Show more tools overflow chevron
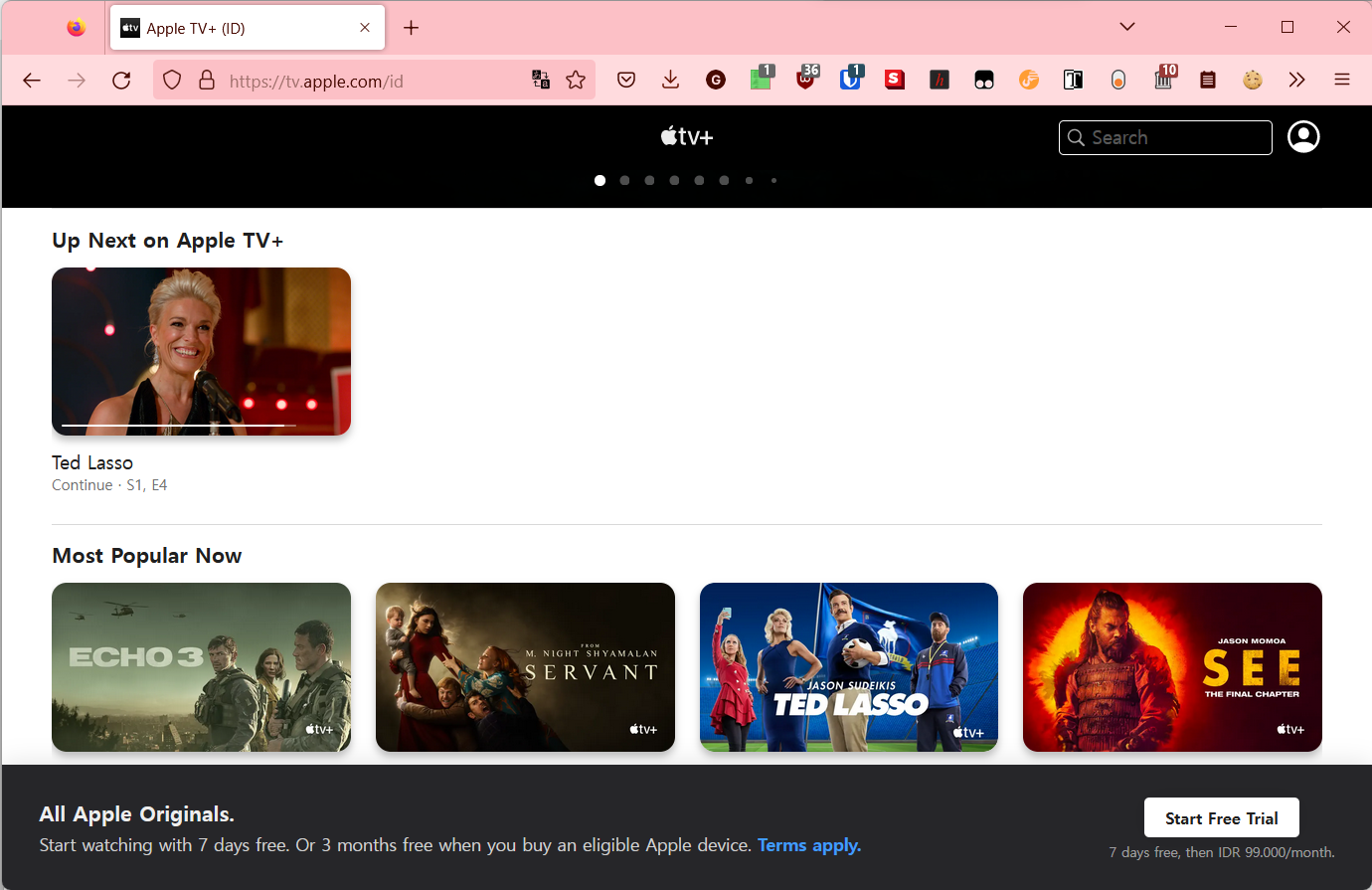Screen dimensions: 1372x890 pyautogui.click(x=1296, y=81)
